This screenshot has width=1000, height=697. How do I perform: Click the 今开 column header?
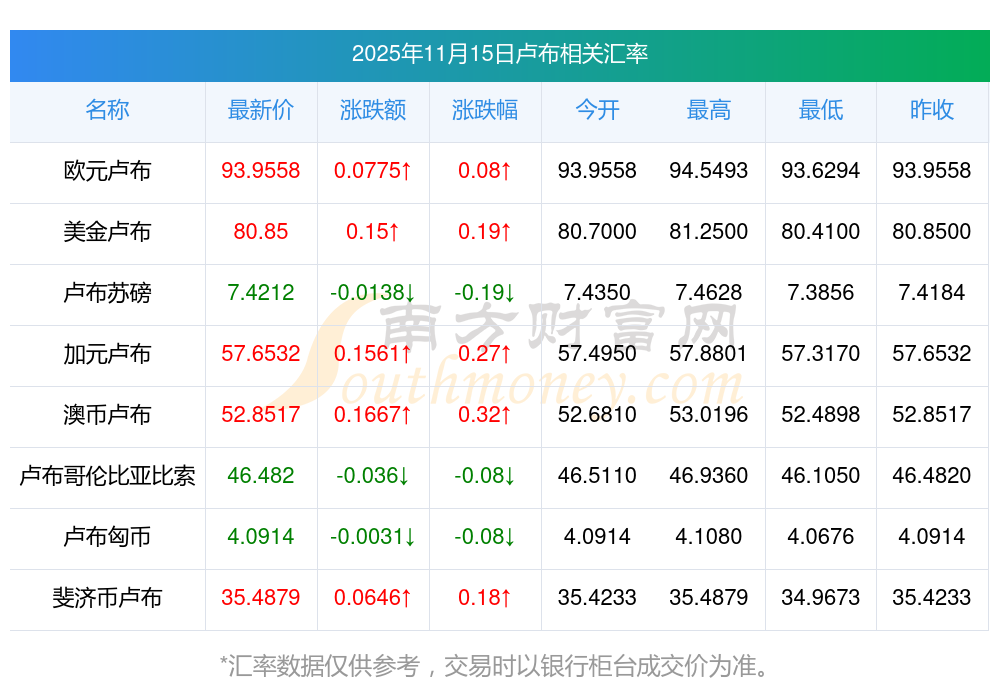click(597, 110)
